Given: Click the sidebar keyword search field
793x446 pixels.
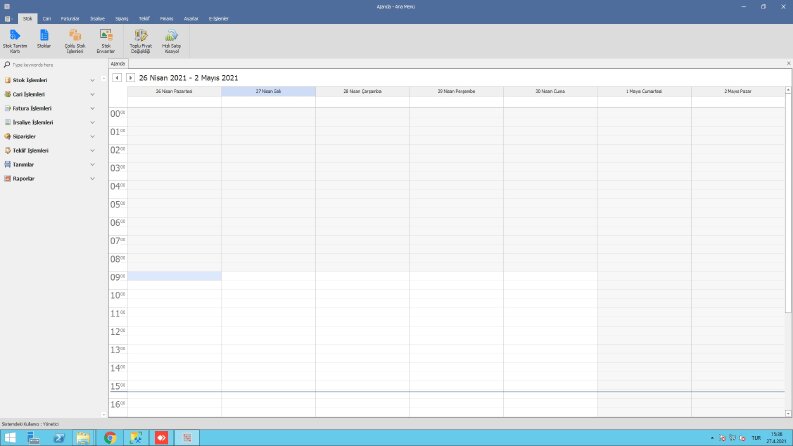Looking at the screenshot, I should [56, 65].
